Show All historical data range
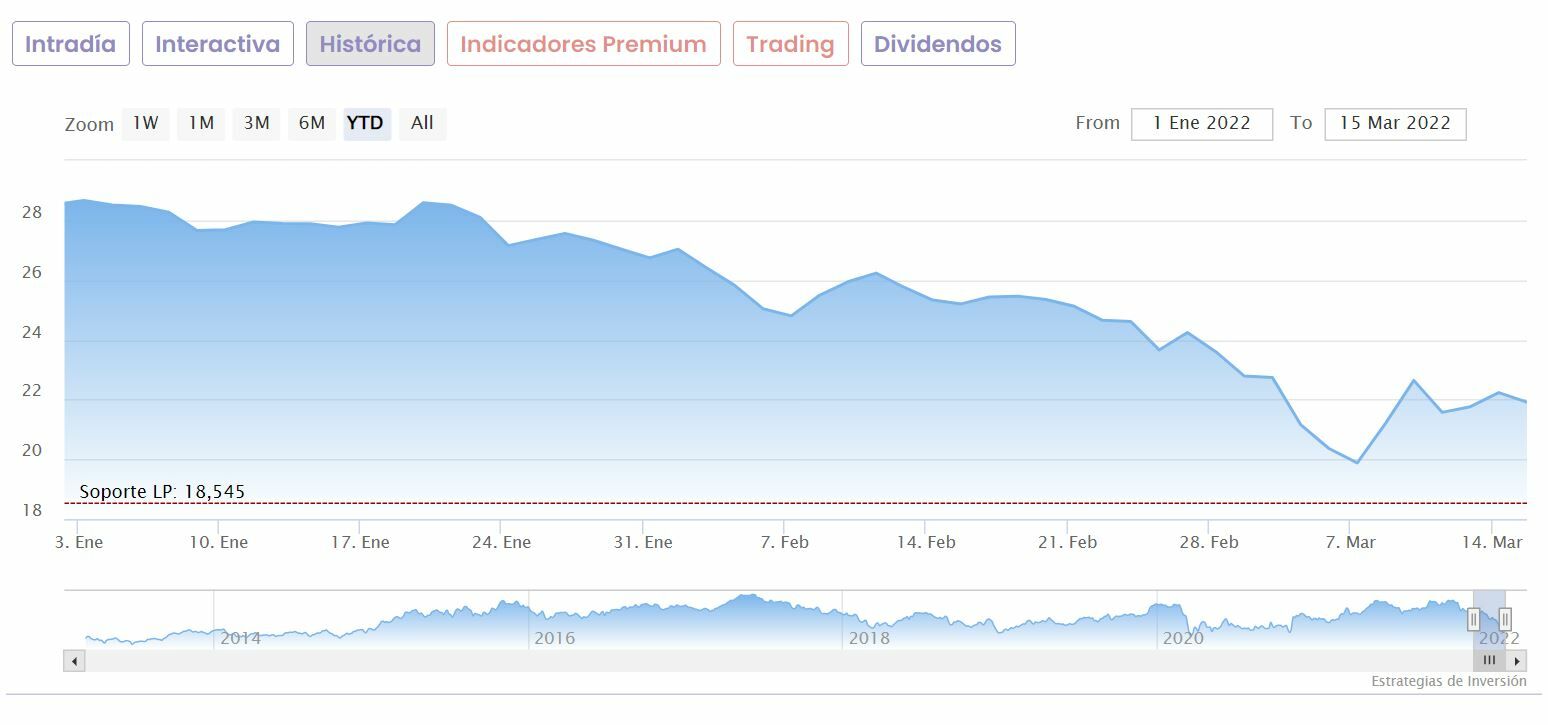This screenshot has width=1548, height=725. (422, 123)
